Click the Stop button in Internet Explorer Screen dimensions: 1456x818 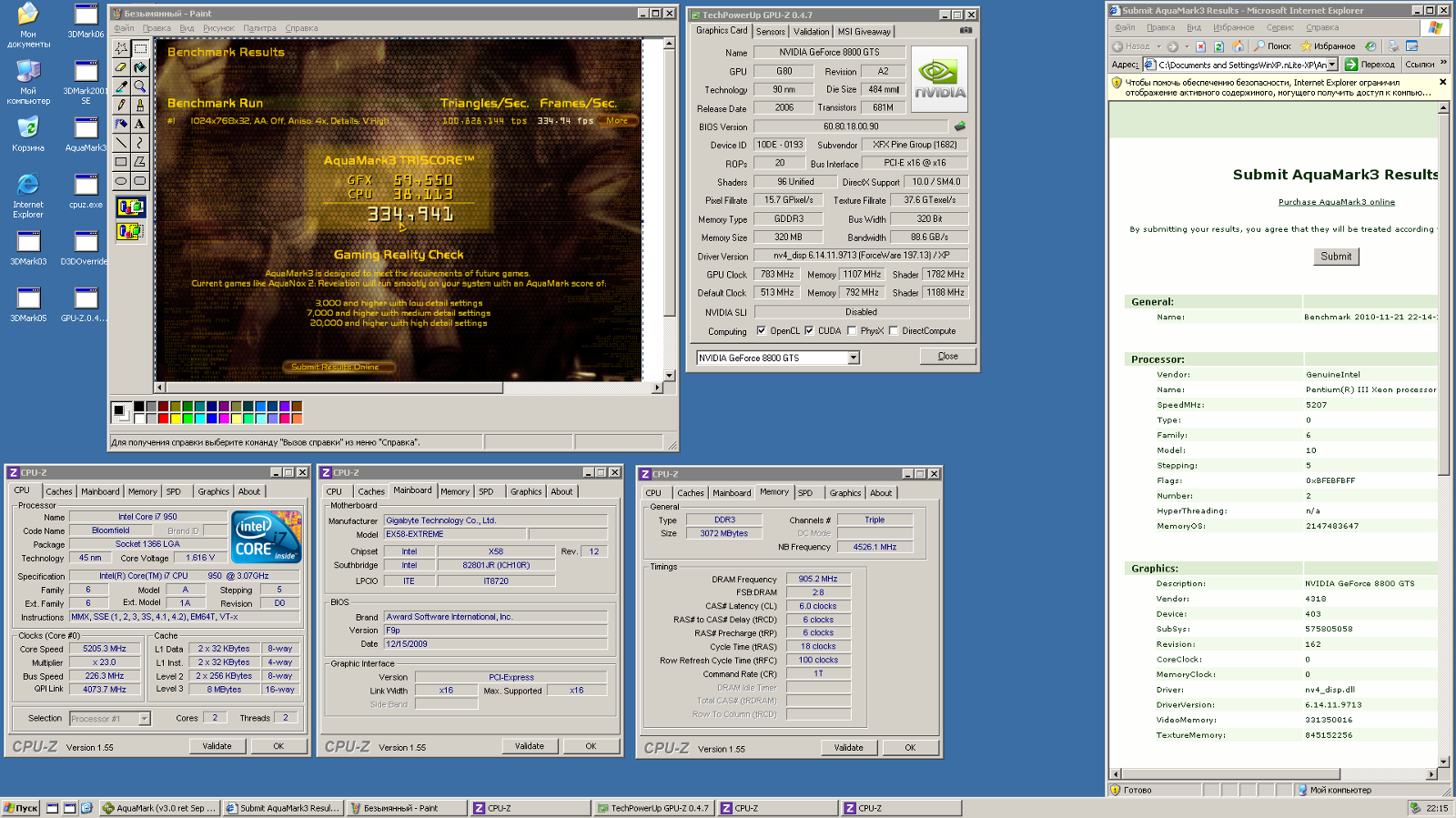click(x=1200, y=46)
